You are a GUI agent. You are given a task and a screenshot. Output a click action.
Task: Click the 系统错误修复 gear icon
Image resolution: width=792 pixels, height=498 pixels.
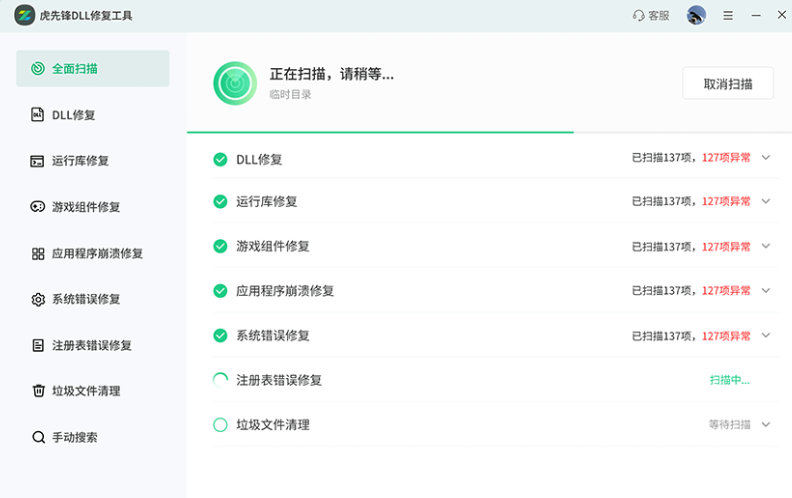point(38,299)
